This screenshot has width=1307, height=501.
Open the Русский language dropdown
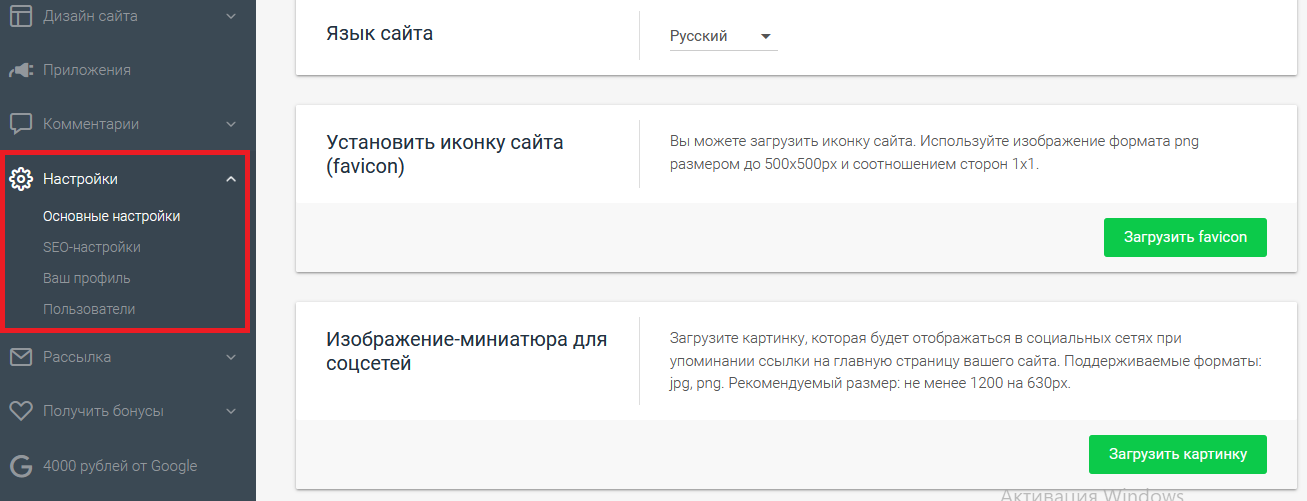coord(723,36)
